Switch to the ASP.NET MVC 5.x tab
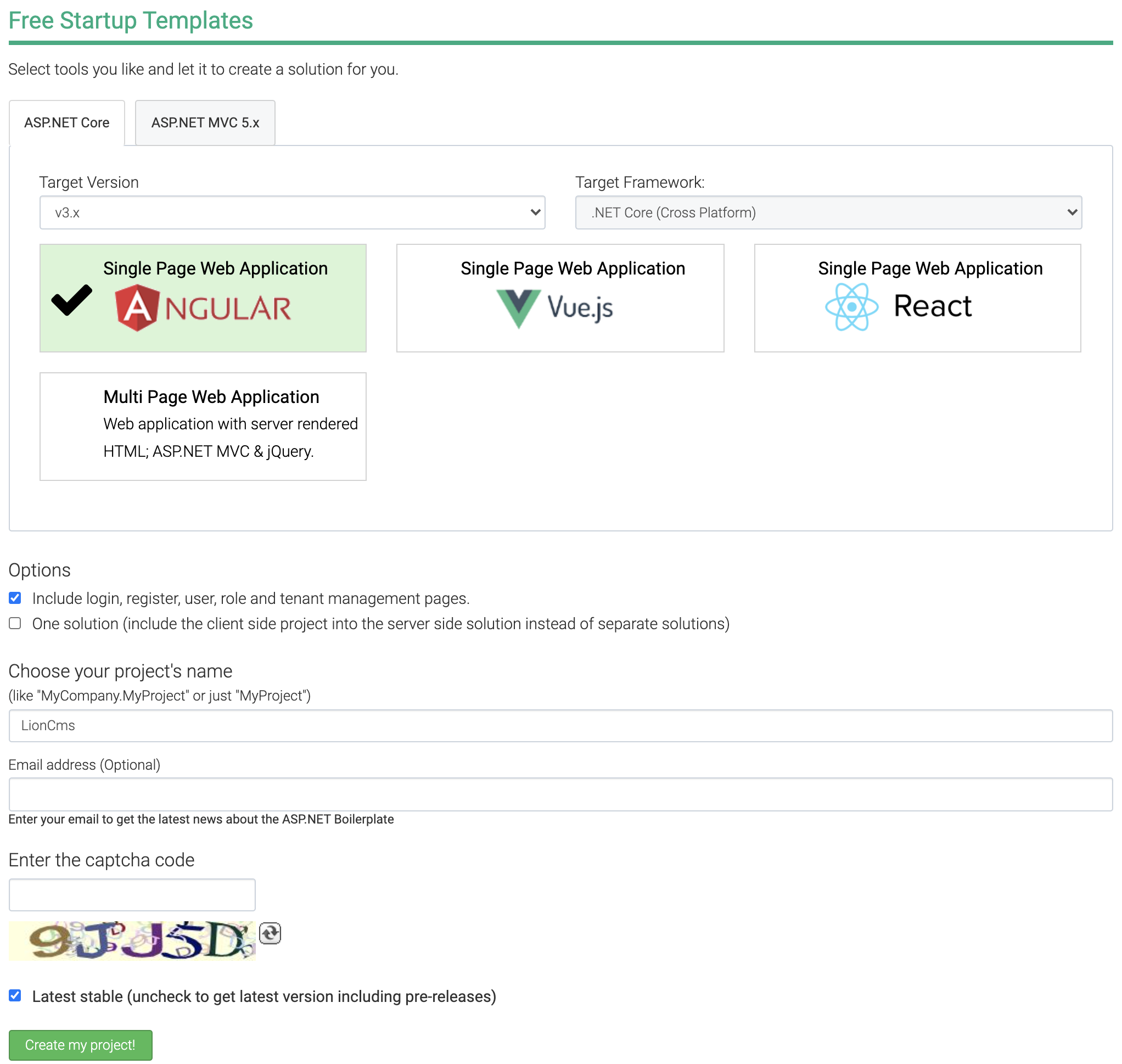 (x=205, y=123)
